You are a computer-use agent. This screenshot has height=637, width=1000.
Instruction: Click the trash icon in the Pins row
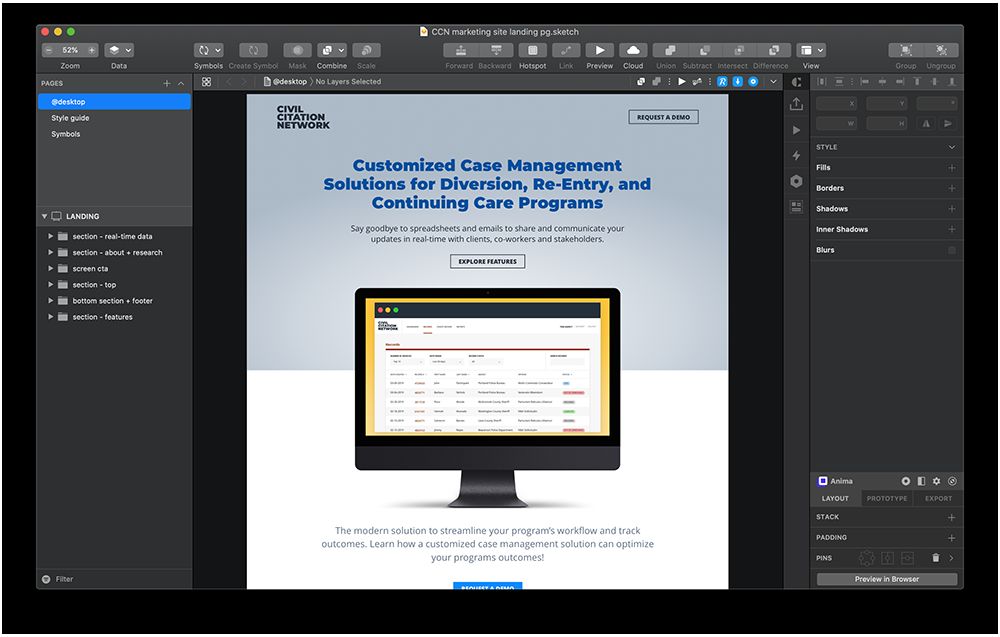click(936, 558)
